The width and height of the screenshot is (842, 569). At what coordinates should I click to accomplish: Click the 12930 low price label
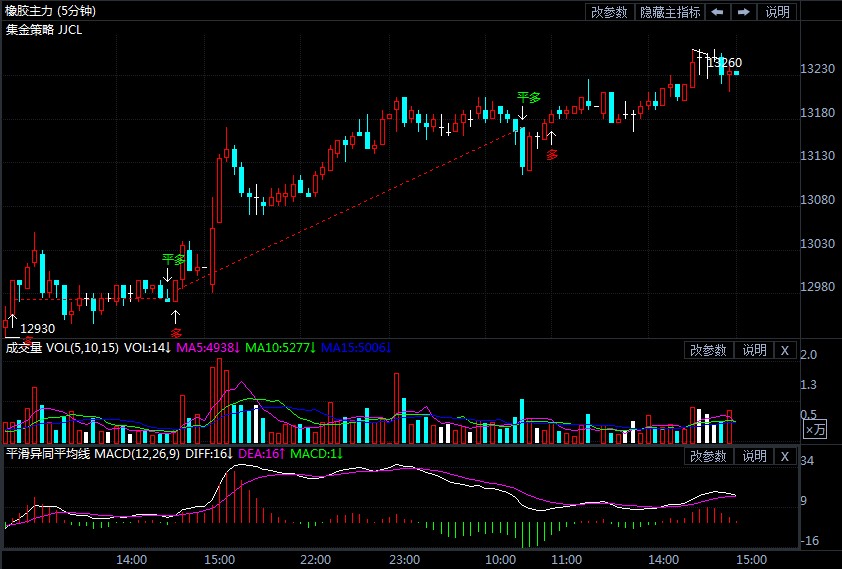(x=38, y=329)
